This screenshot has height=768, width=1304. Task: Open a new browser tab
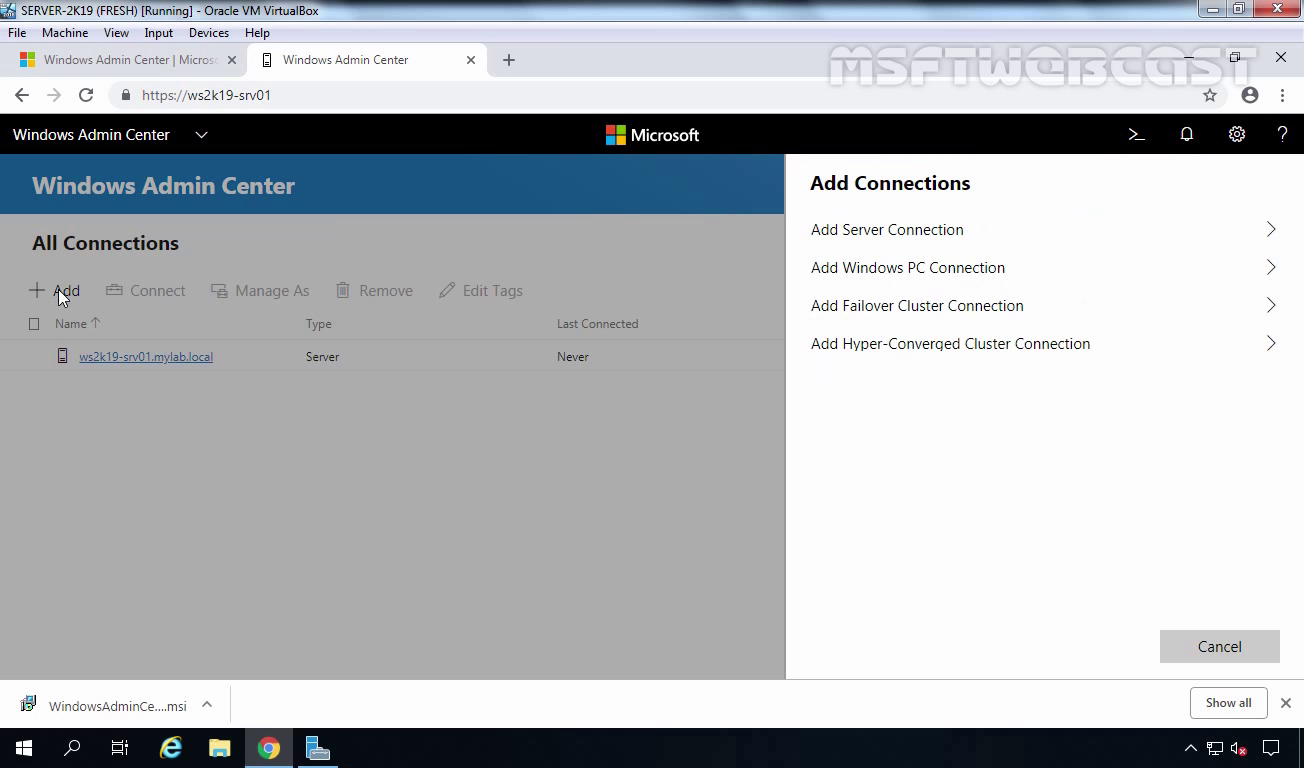click(x=508, y=60)
